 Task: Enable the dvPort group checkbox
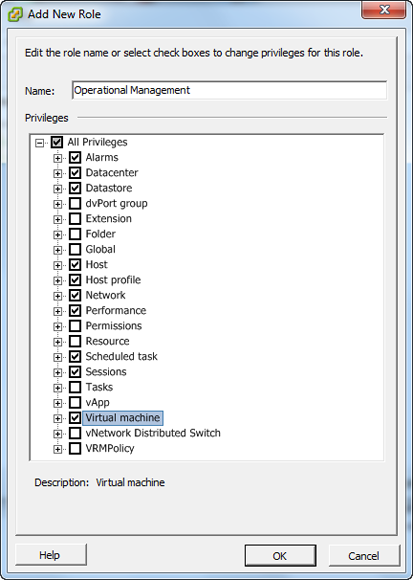click(75, 203)
